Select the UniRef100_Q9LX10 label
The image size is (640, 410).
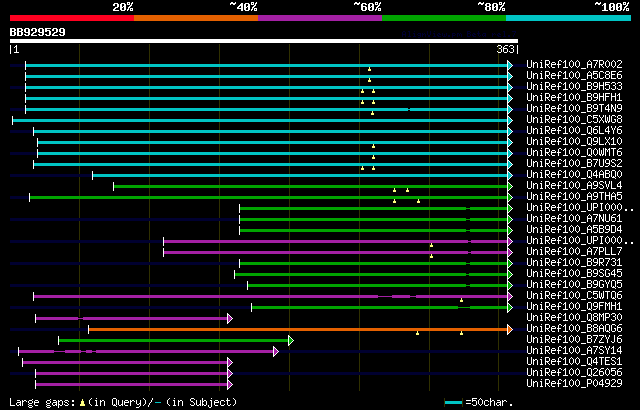pyautogui.click(x=574, y=141)
